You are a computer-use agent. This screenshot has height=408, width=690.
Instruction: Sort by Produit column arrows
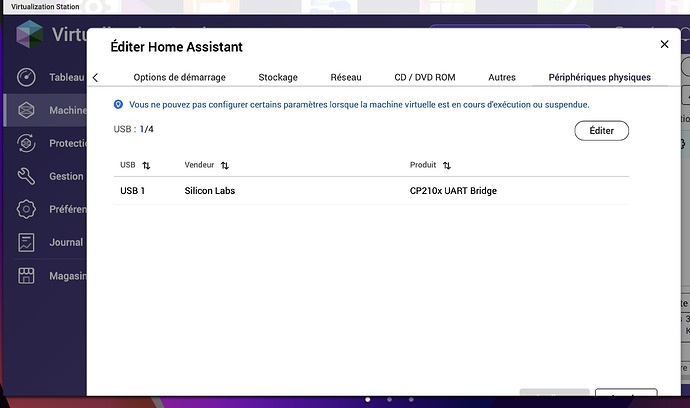tap(447, 165)
